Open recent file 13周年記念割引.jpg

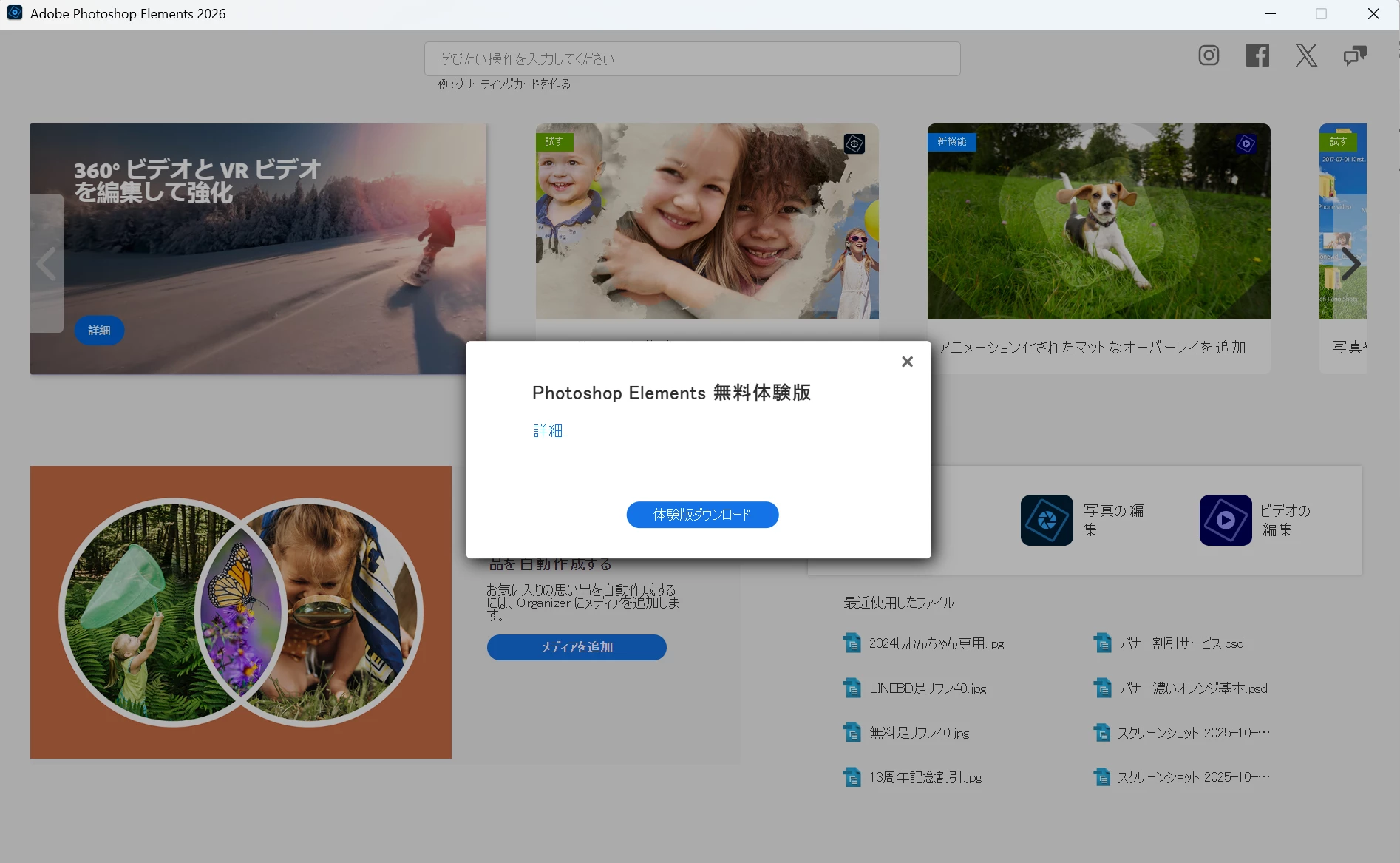[x=925, y=777]
